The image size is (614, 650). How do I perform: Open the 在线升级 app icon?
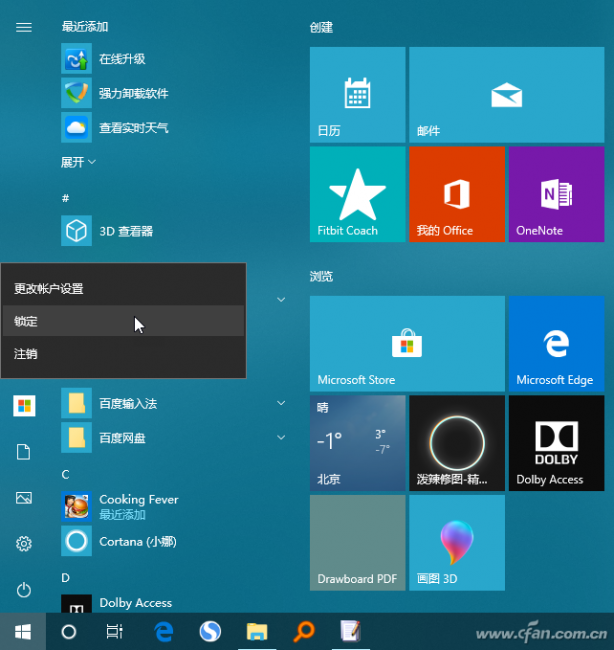click(76, 58)
